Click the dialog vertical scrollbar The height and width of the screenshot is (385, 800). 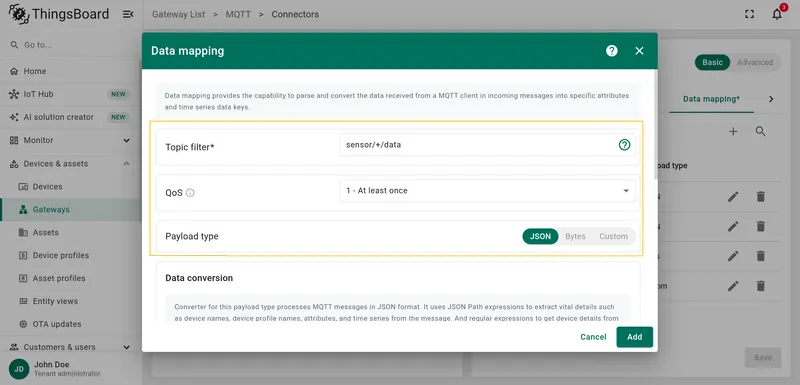tap(656, 125)
